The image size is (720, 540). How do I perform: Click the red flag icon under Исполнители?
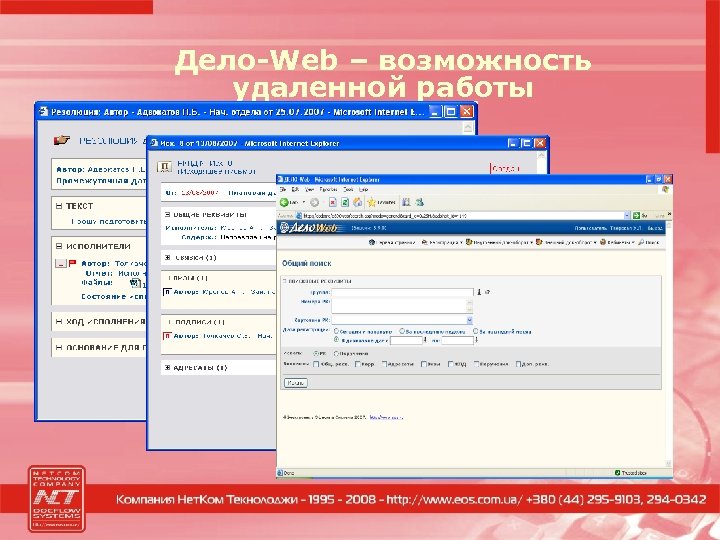pyautogui.click(x=72, y=264)
